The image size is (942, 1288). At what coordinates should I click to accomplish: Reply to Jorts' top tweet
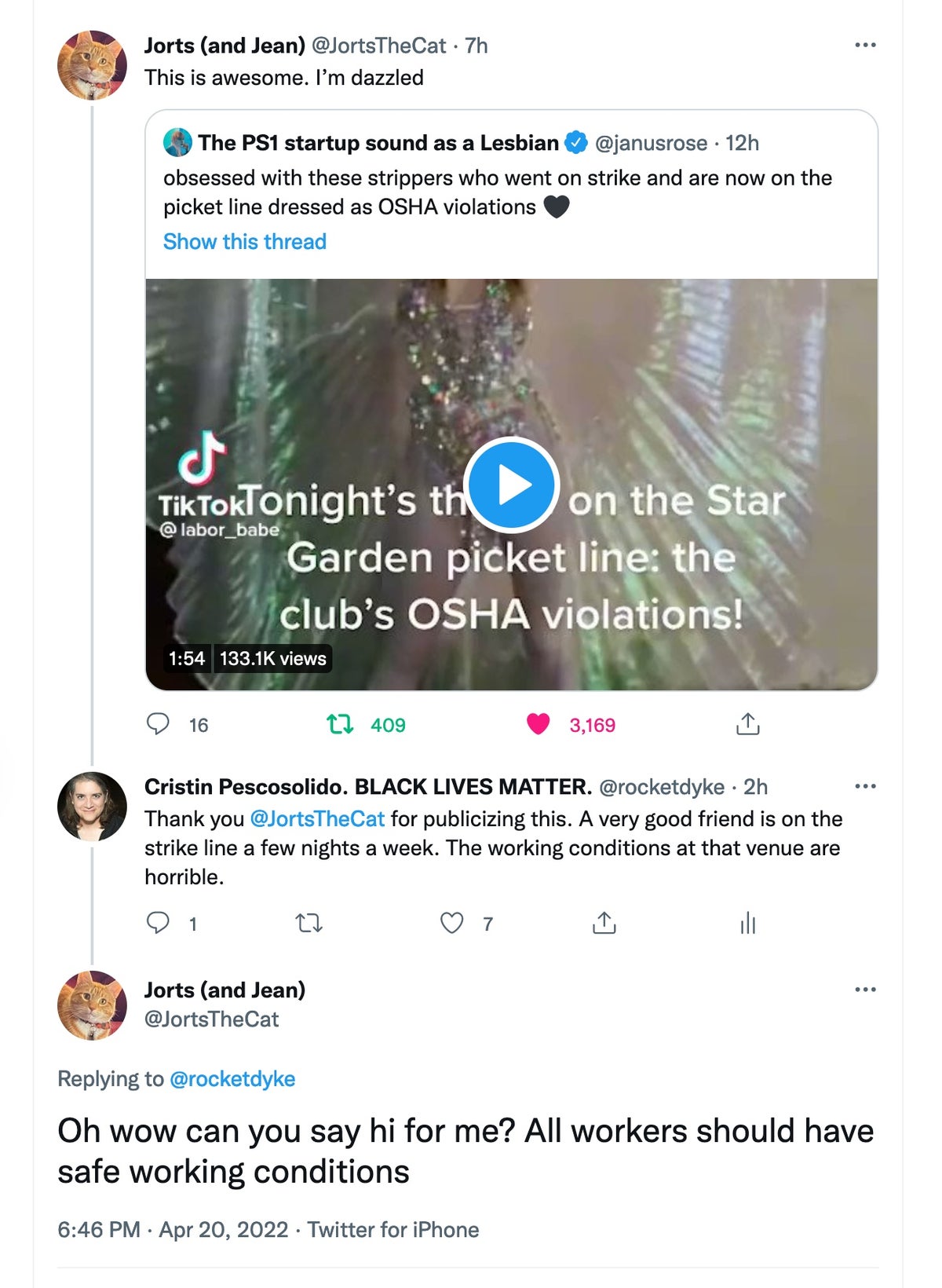(159, 723)
